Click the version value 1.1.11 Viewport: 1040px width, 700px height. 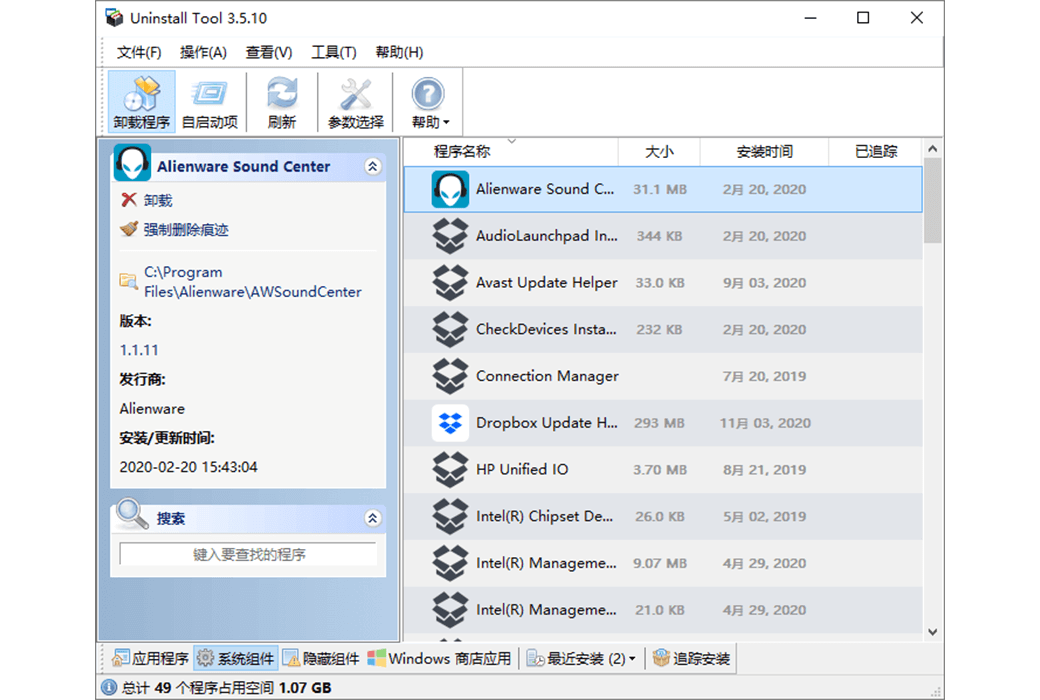pos(139,350)
